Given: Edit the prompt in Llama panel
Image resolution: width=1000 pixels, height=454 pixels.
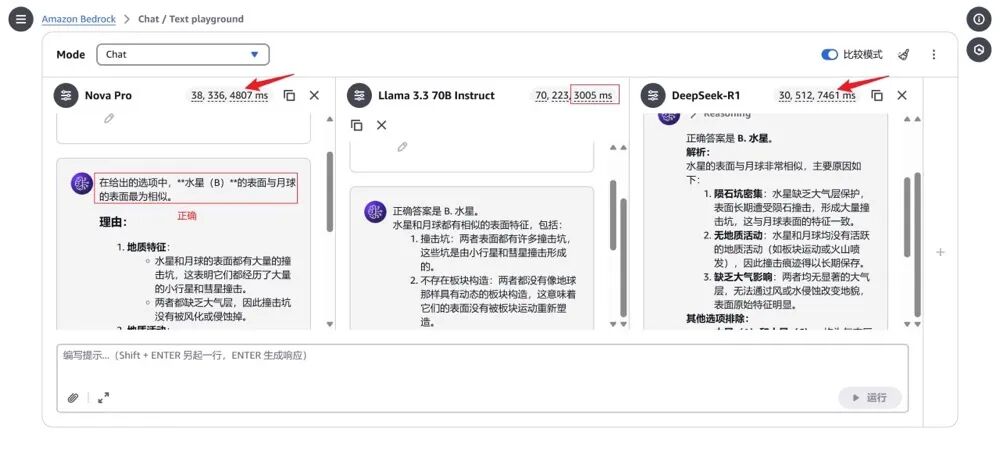Looking at the screenshot, I should [402, 147].
